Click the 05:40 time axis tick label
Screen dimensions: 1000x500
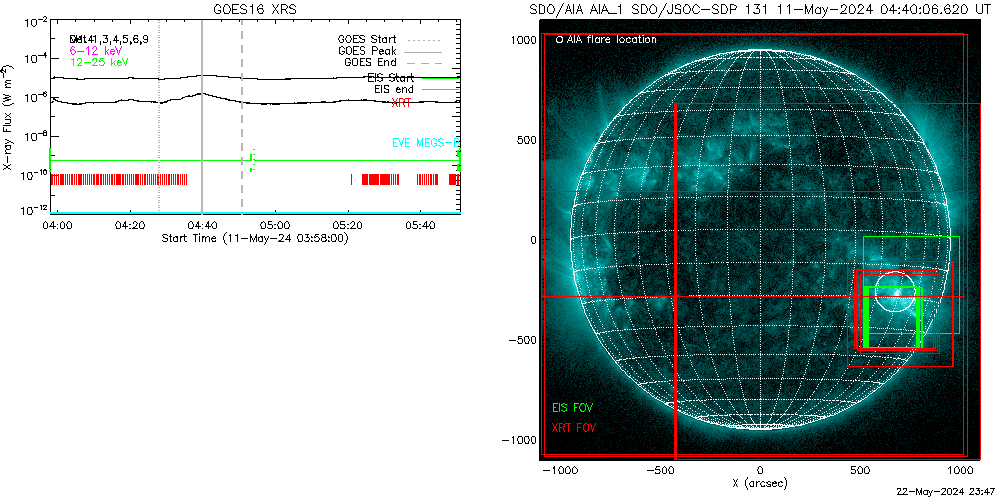coord(421,226)
